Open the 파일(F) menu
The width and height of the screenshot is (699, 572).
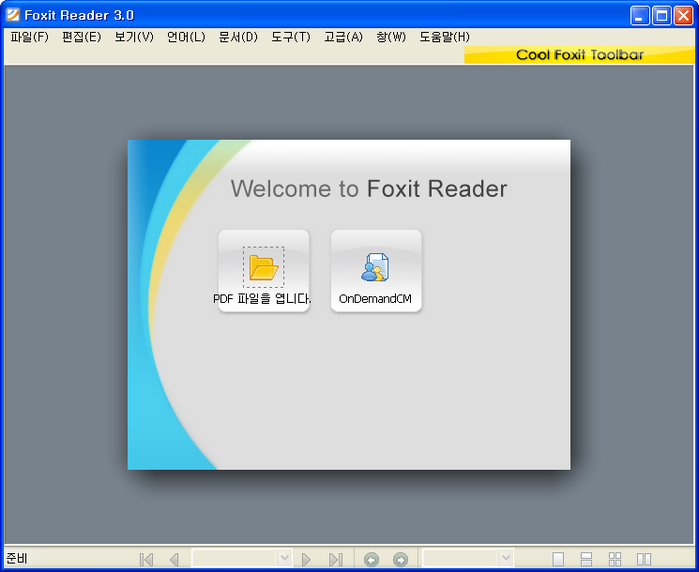coord(29,37)
